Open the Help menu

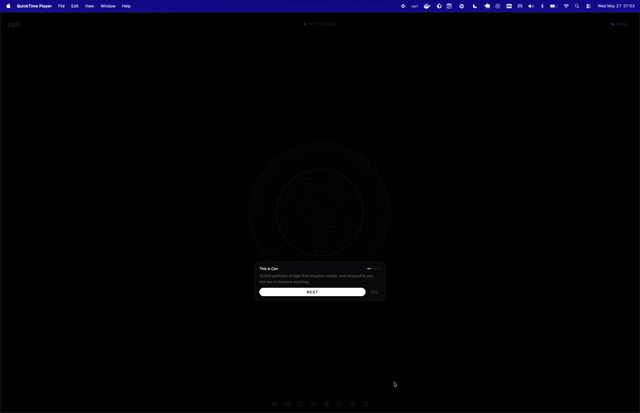tap(126, 6)
